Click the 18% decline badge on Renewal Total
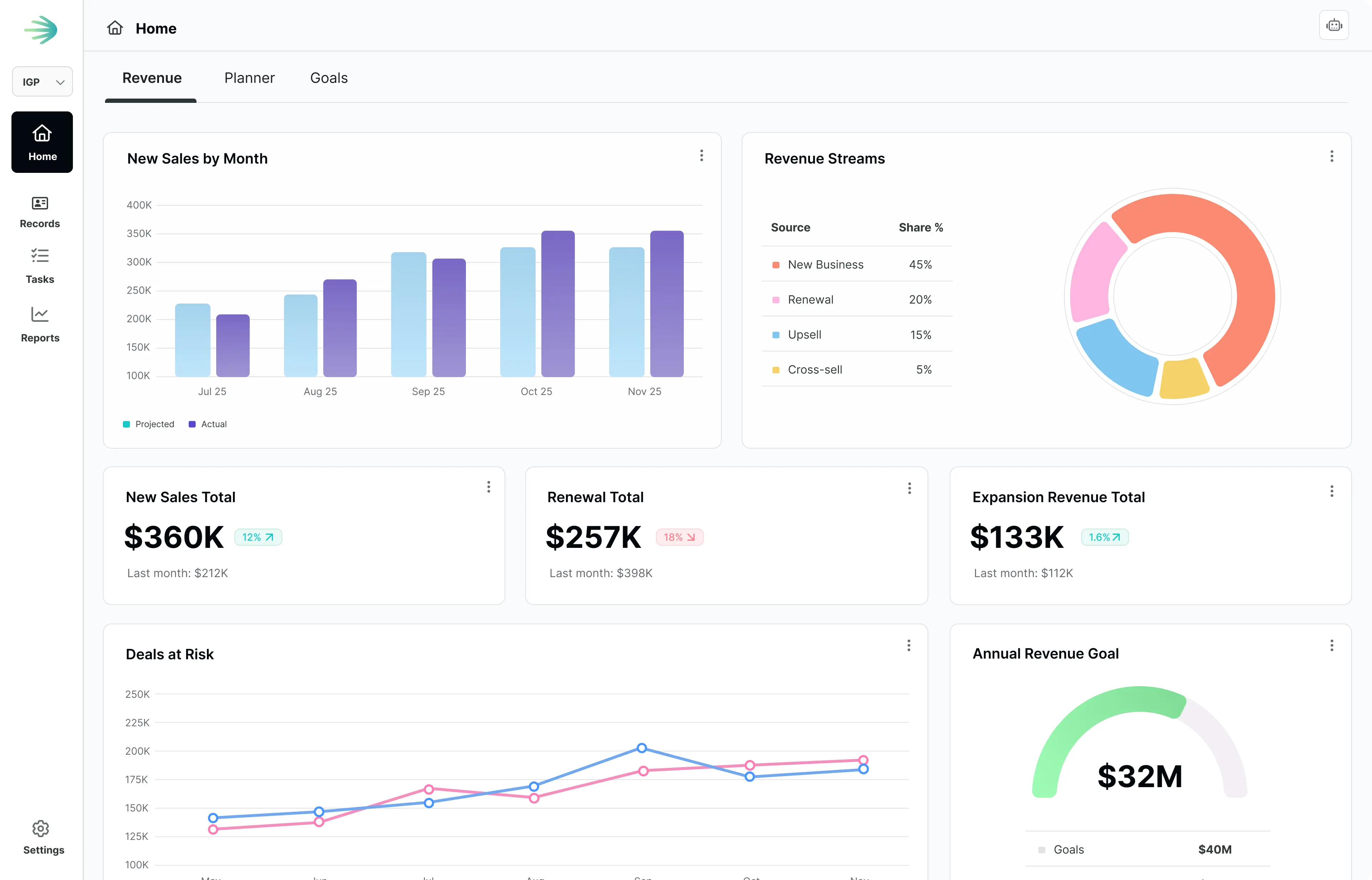1372x880 pixels. (679, 536)
